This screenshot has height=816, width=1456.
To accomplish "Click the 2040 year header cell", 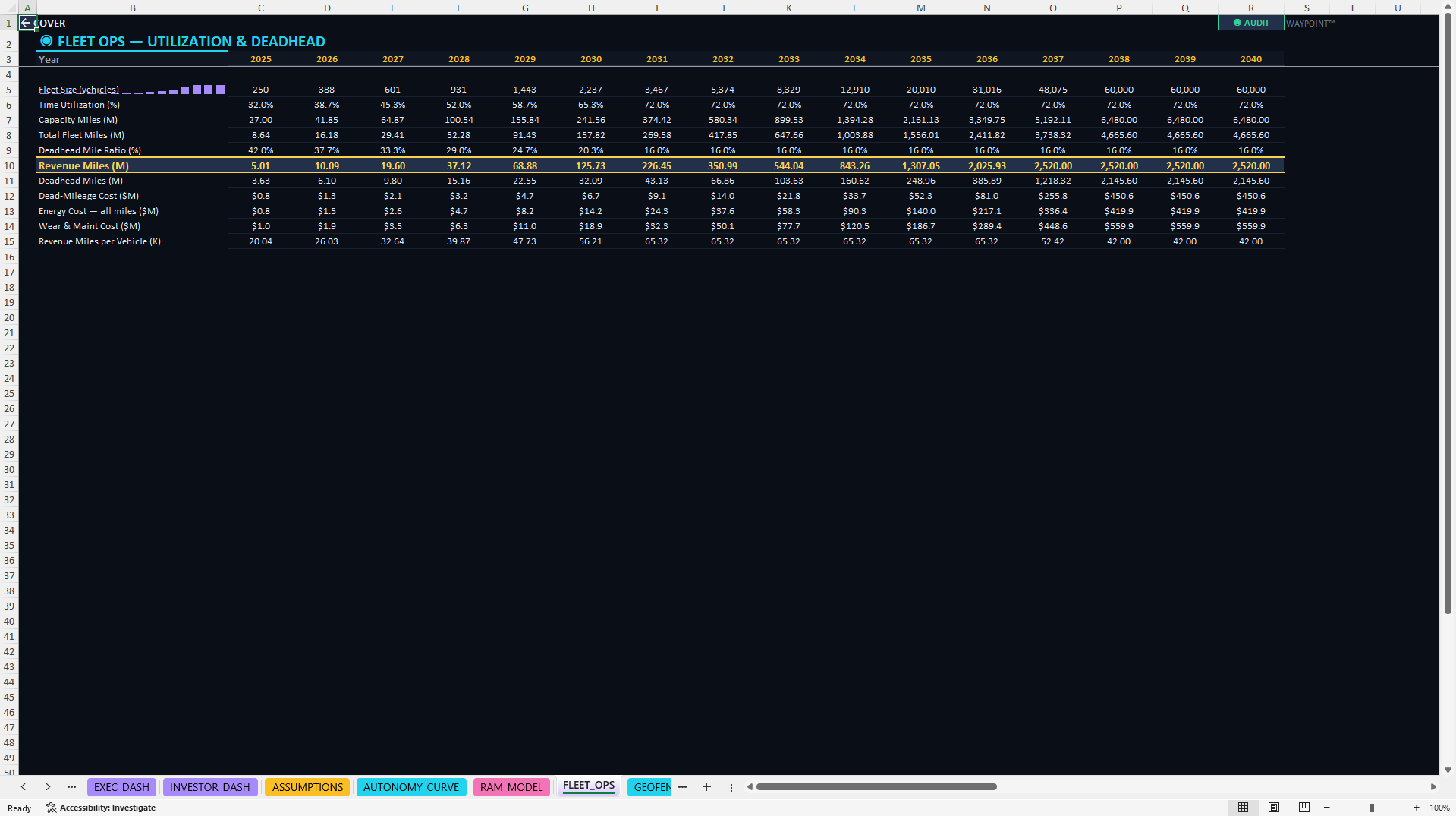I will (1251, 59).
